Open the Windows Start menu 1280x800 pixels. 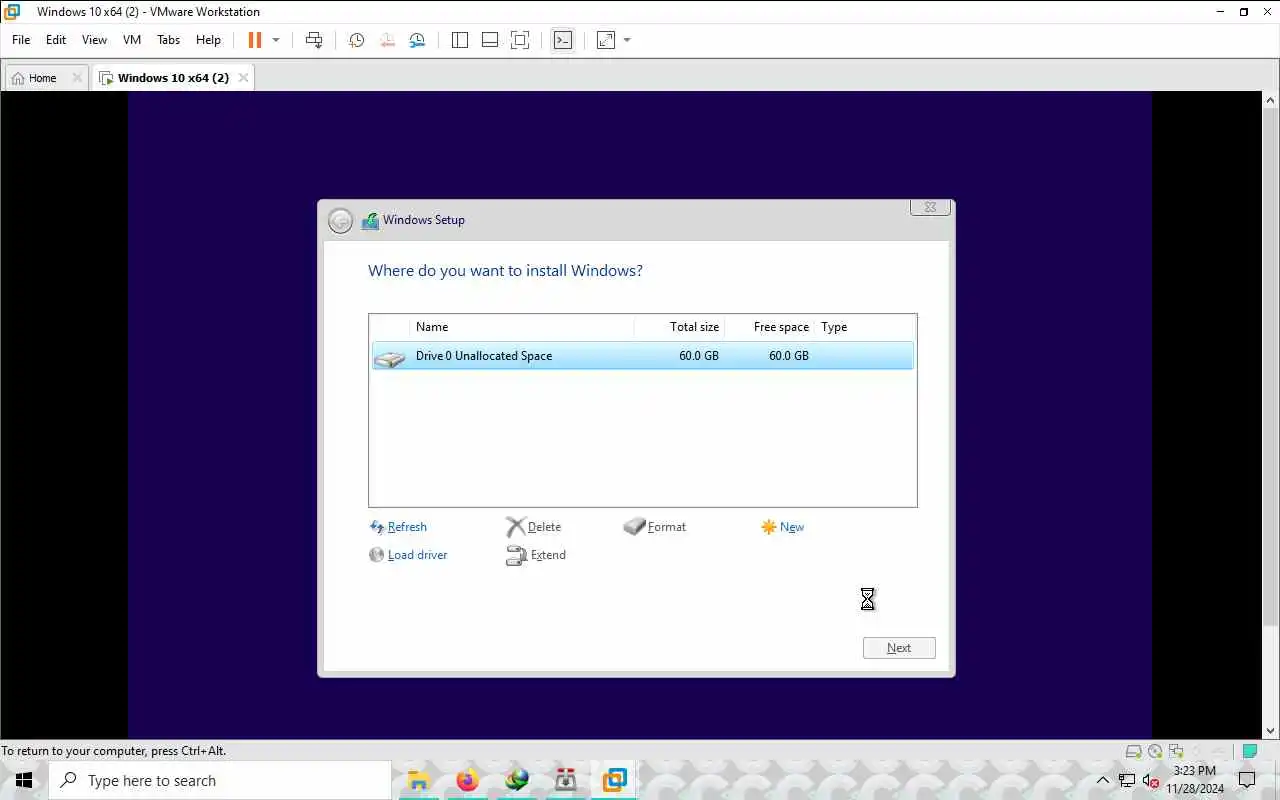[24, 780]
